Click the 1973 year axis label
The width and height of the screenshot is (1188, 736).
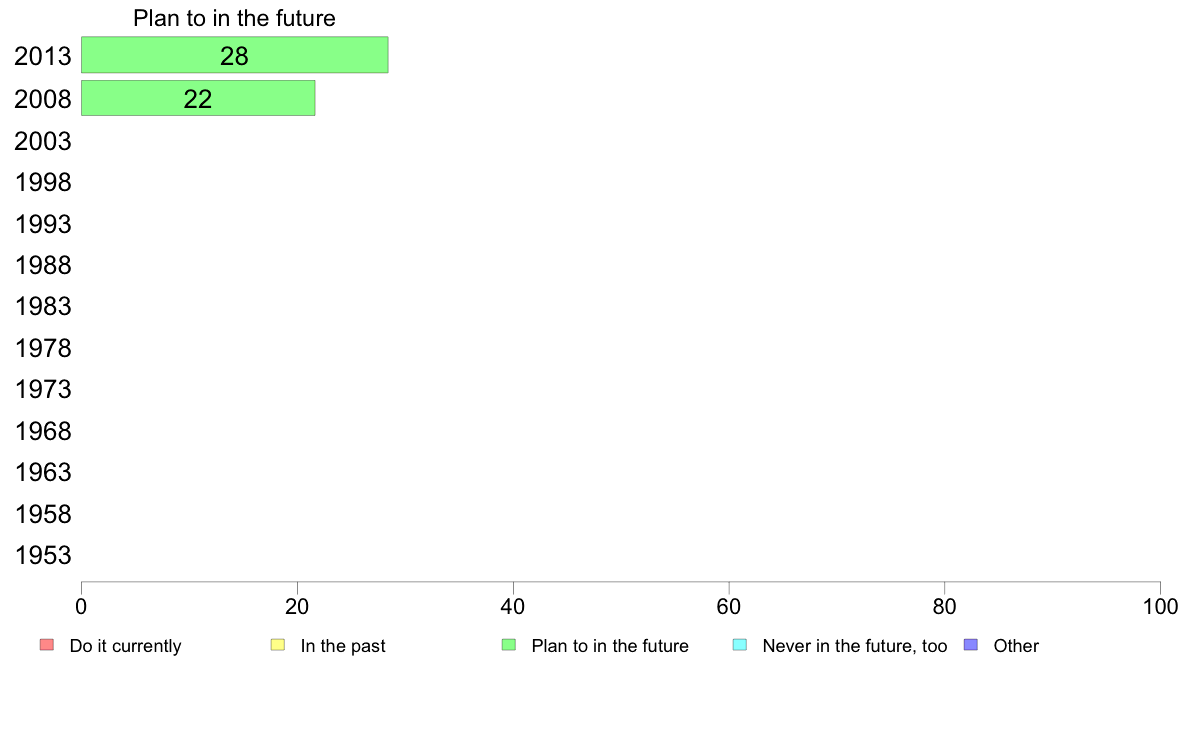tap(43, 390)
